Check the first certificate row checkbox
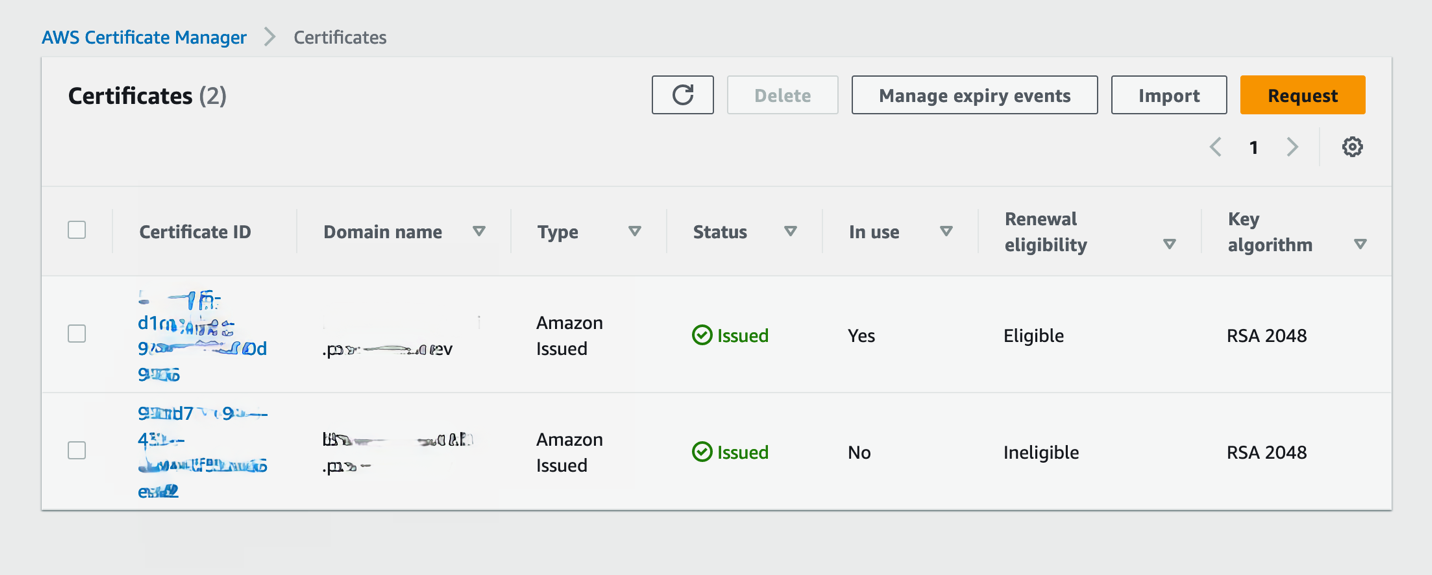Image resolution: width=1432 pixels, height=575 pixels. tap(77, 334)
